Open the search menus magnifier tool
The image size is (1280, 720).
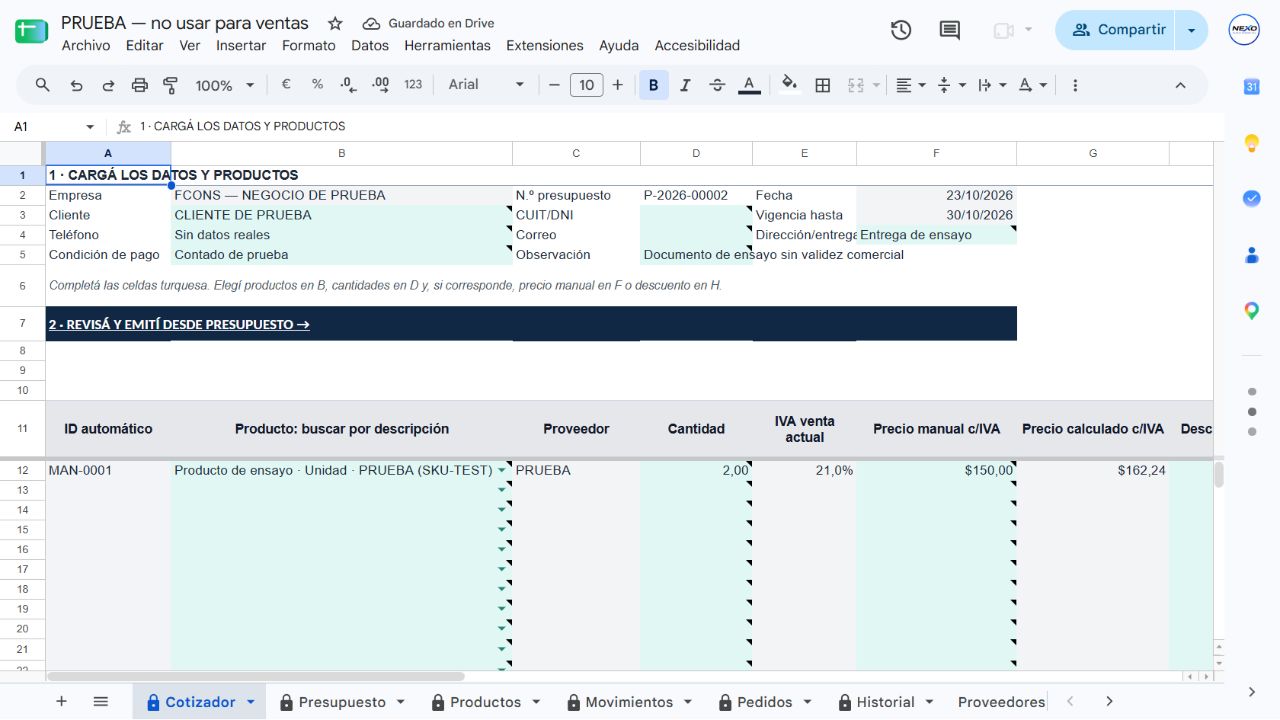(42, 85)
